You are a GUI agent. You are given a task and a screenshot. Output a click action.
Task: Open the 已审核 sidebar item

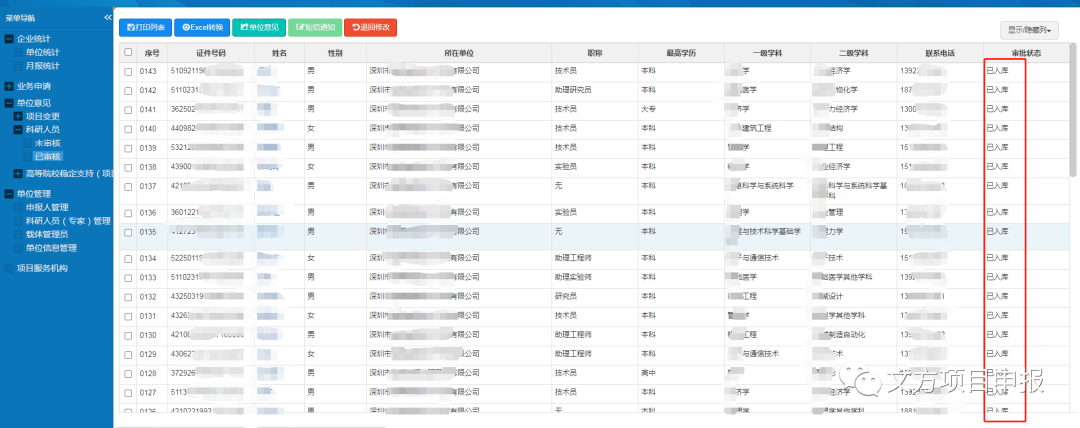[x=48, y=157]
